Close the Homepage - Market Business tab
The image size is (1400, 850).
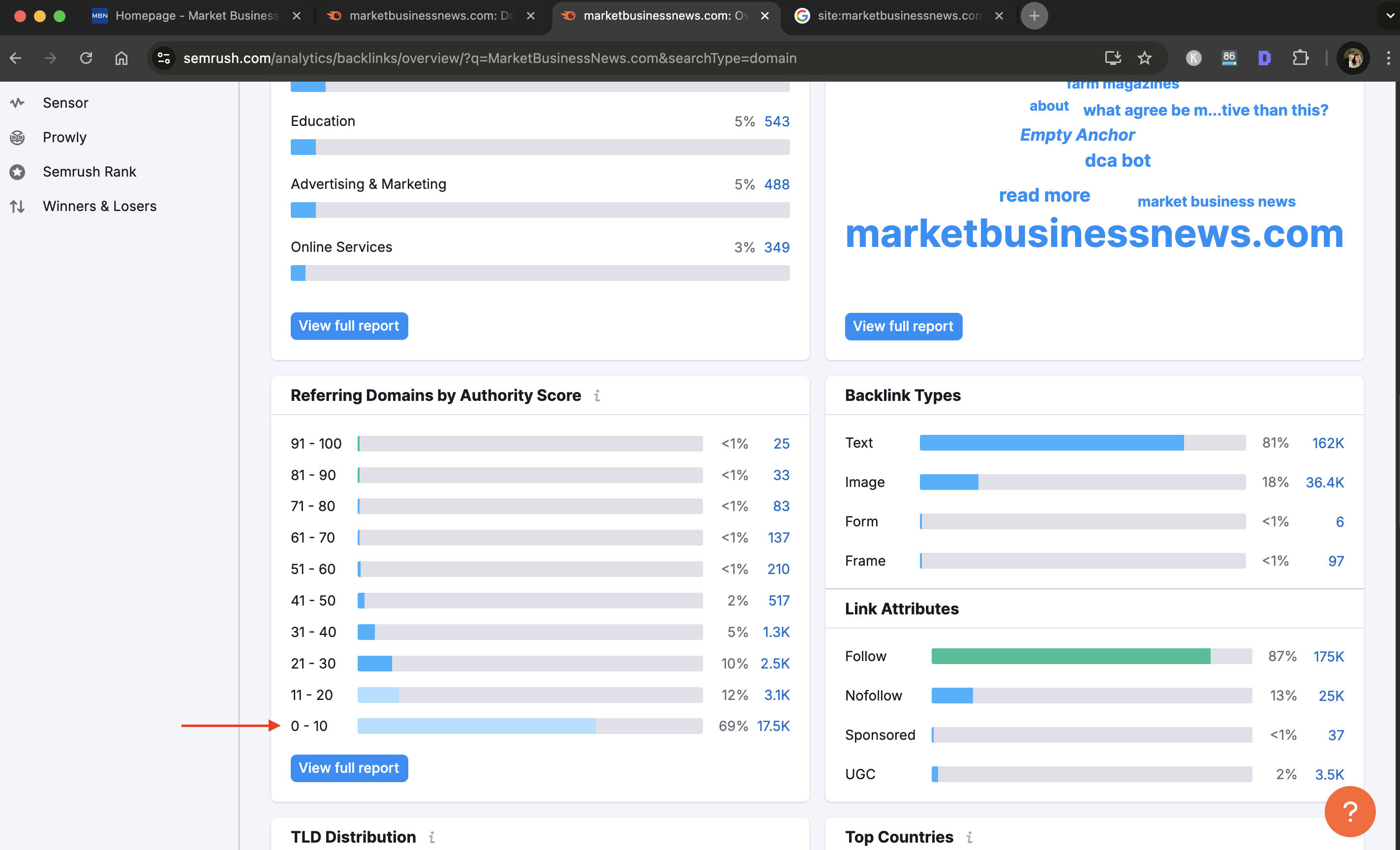coord(297,16)
